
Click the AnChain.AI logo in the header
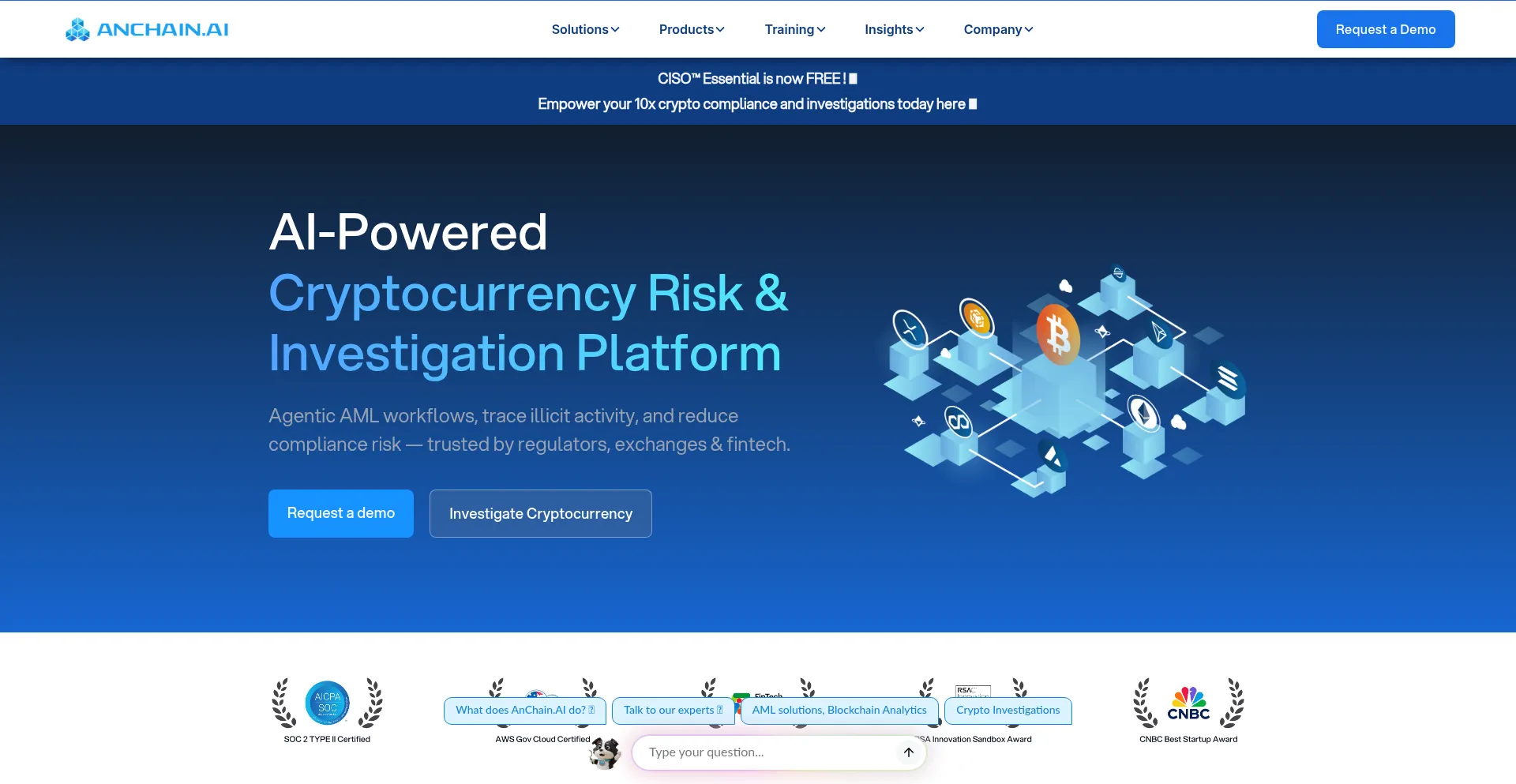click(146, 29)
